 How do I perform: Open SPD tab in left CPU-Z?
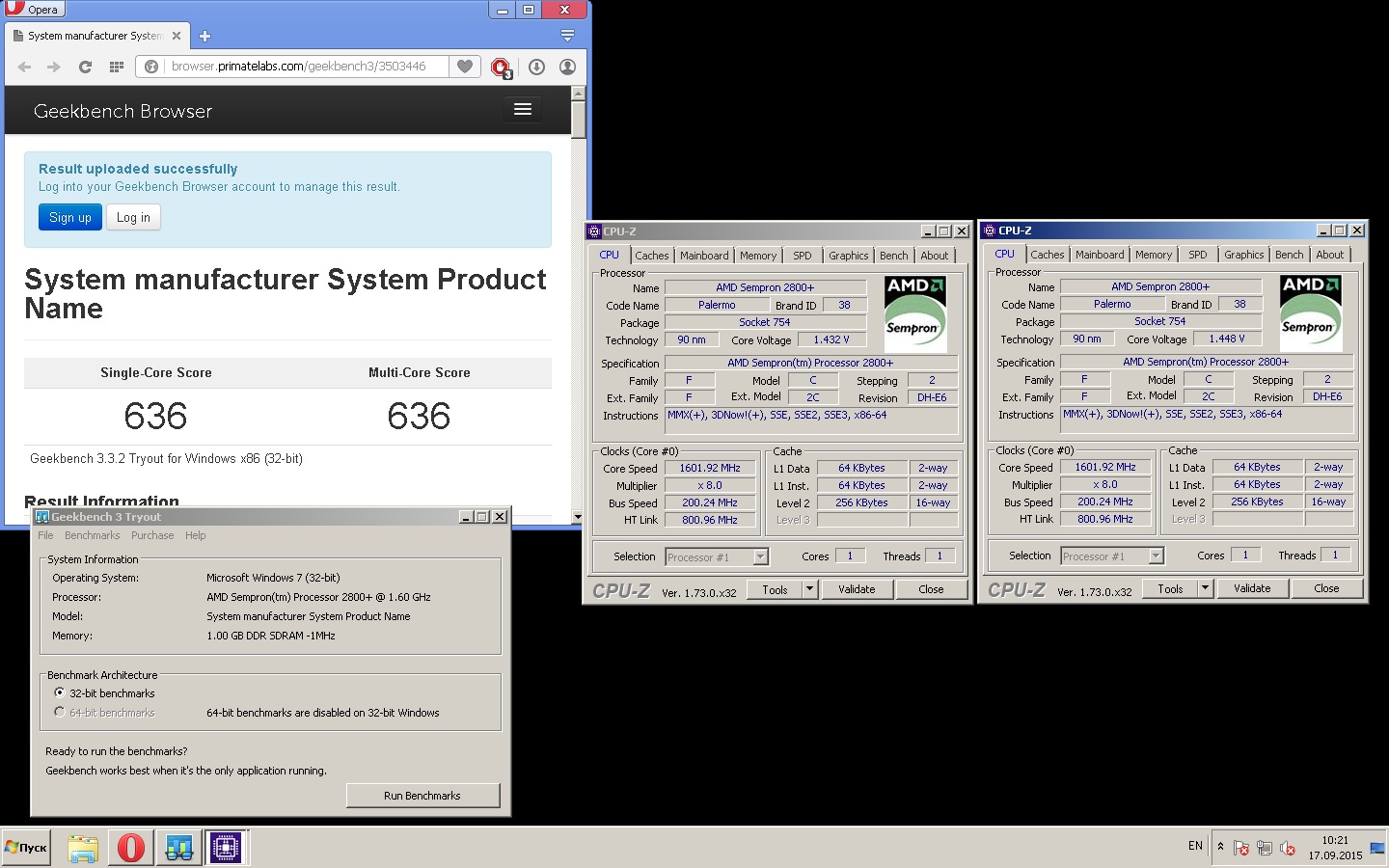[x=803, y=256]
